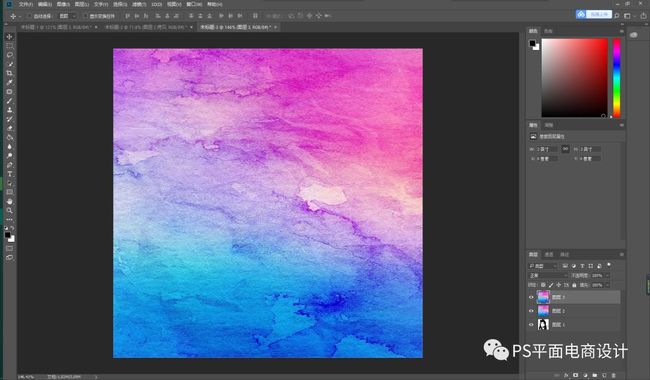The image size is (650, 380).
Task: Create a new group folder icon
Action: point(594,375)
